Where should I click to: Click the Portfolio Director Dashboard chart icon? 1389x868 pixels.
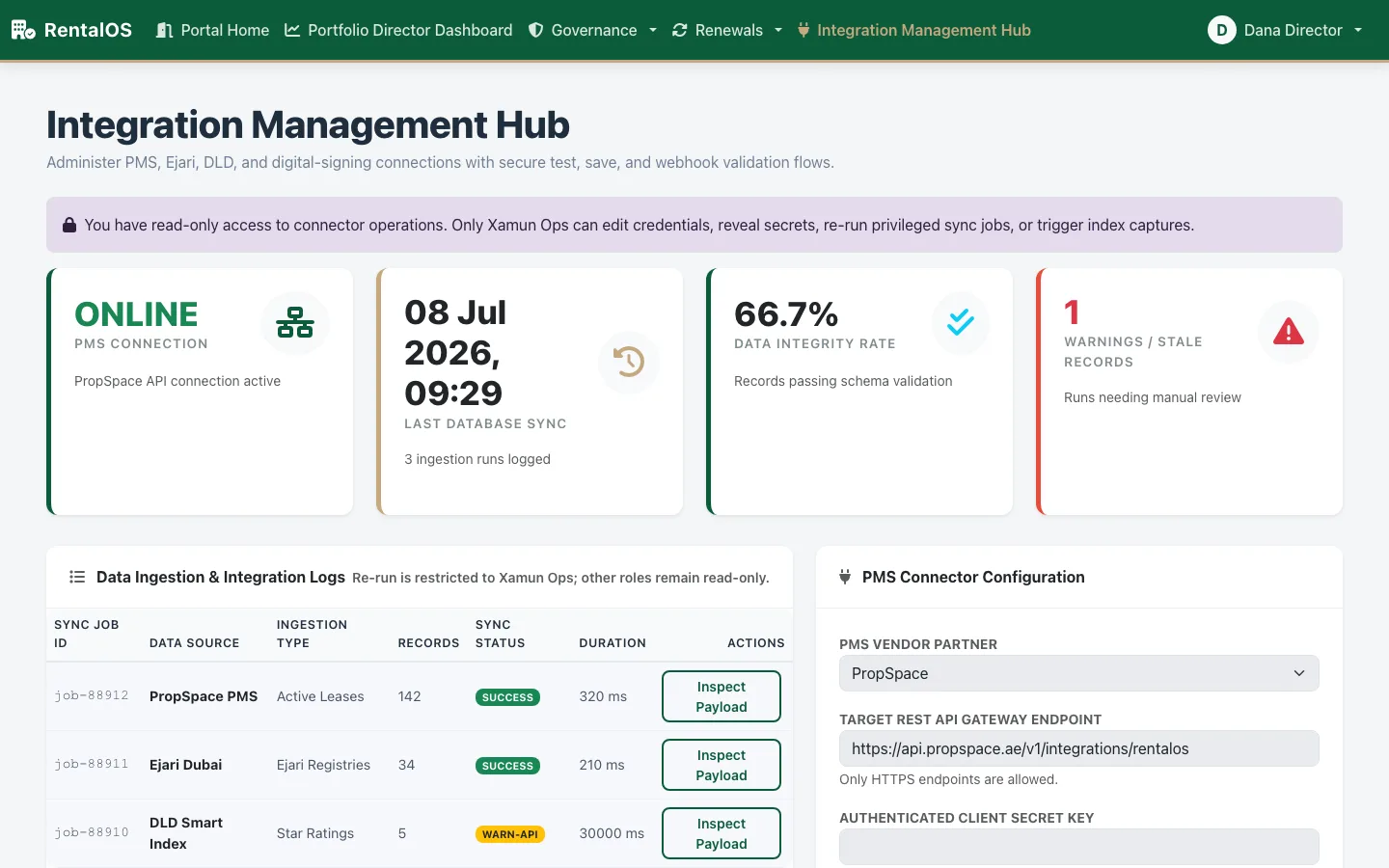(292, 30)
